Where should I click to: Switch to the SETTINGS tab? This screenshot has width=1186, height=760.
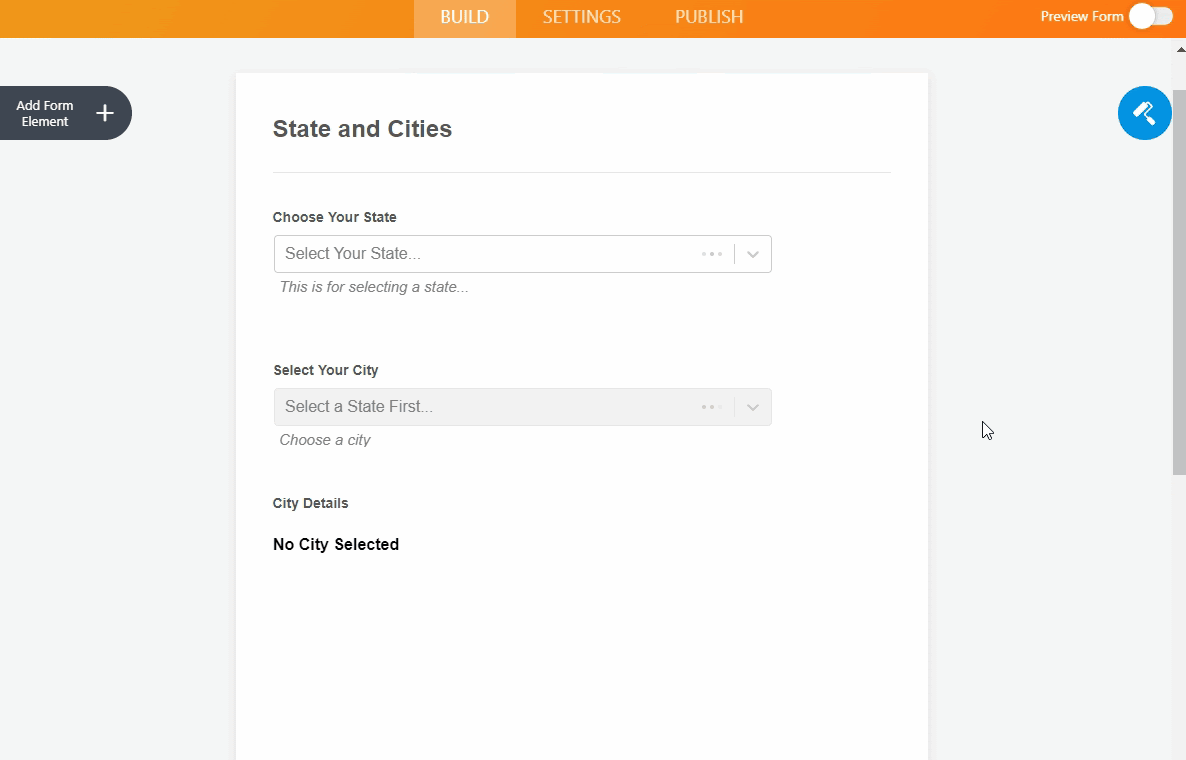[581, 17]
